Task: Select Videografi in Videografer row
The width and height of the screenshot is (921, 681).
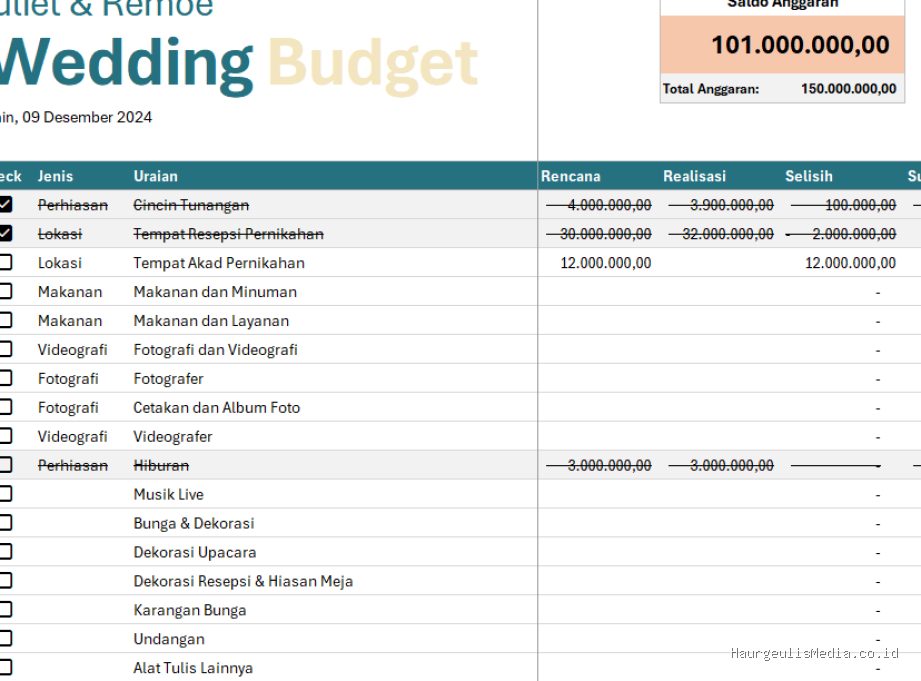Action: [72, 437]
